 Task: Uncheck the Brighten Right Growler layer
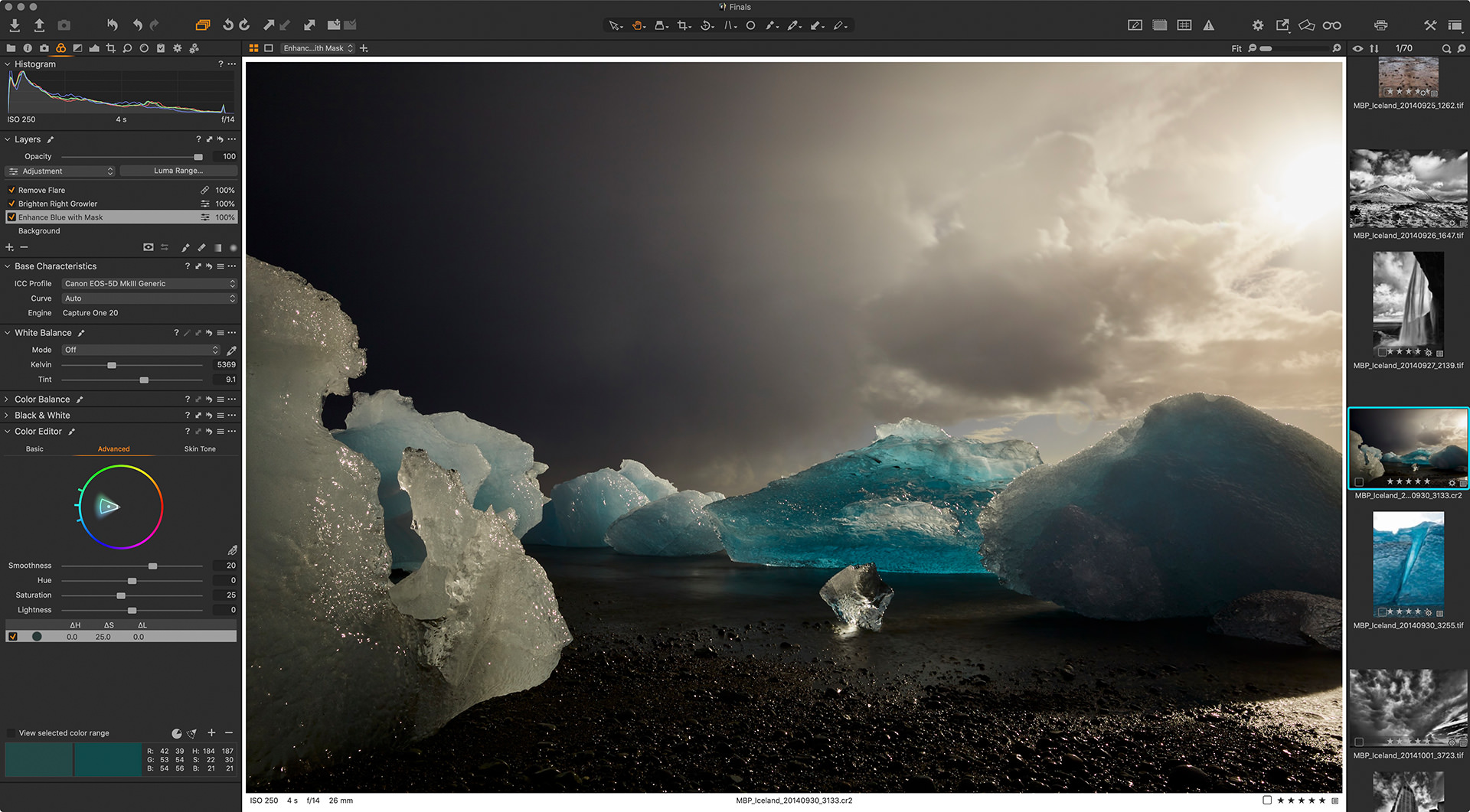point(11,204)
